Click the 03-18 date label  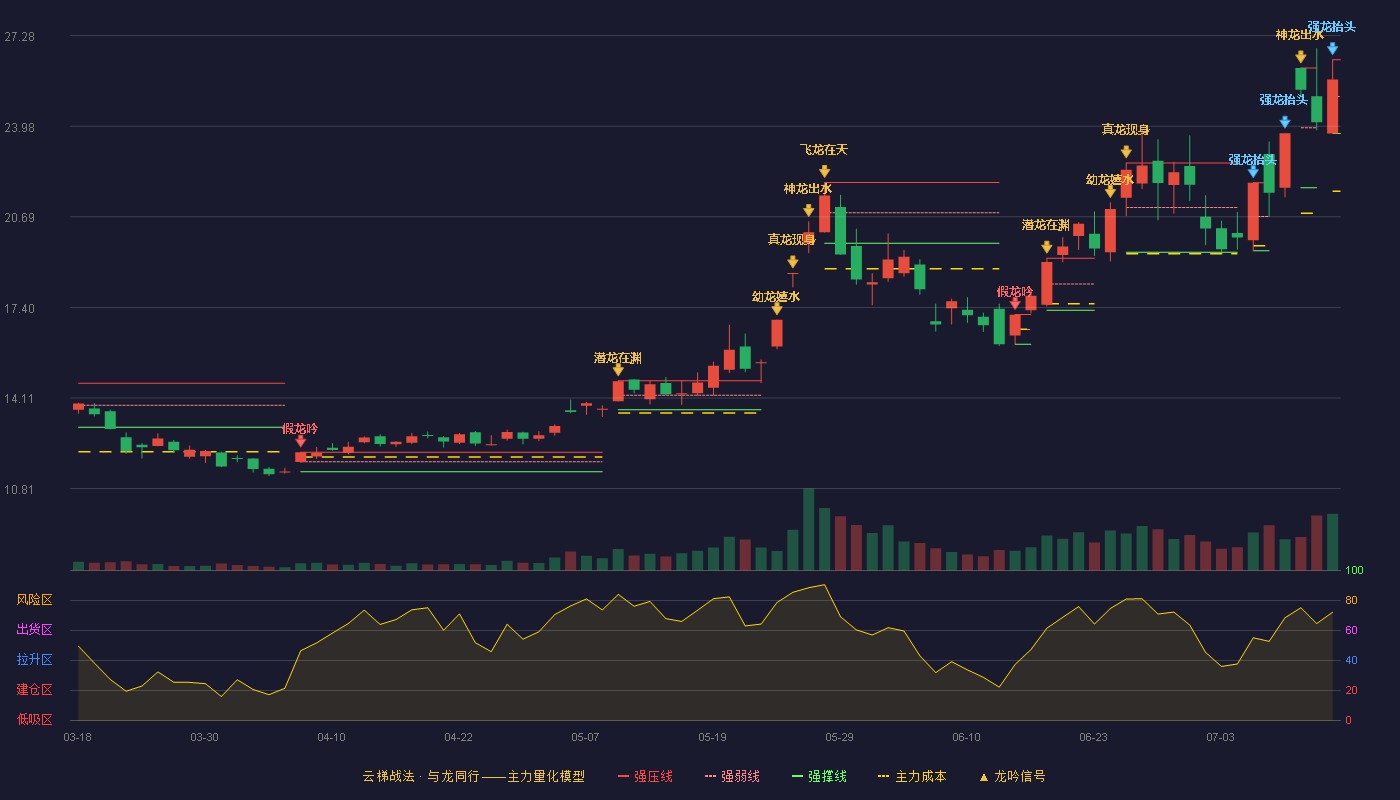[77, 737]
